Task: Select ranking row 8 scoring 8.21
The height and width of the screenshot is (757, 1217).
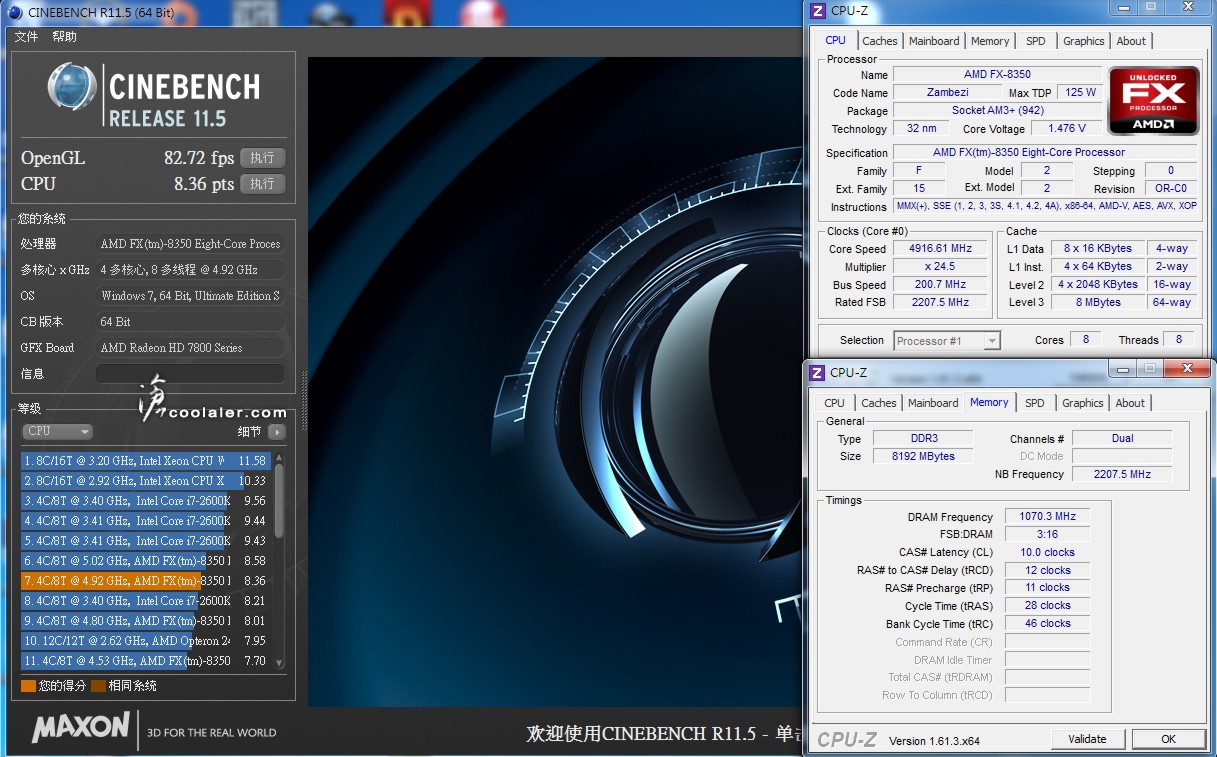Action: pyautogui.click(x=146, y=601)
